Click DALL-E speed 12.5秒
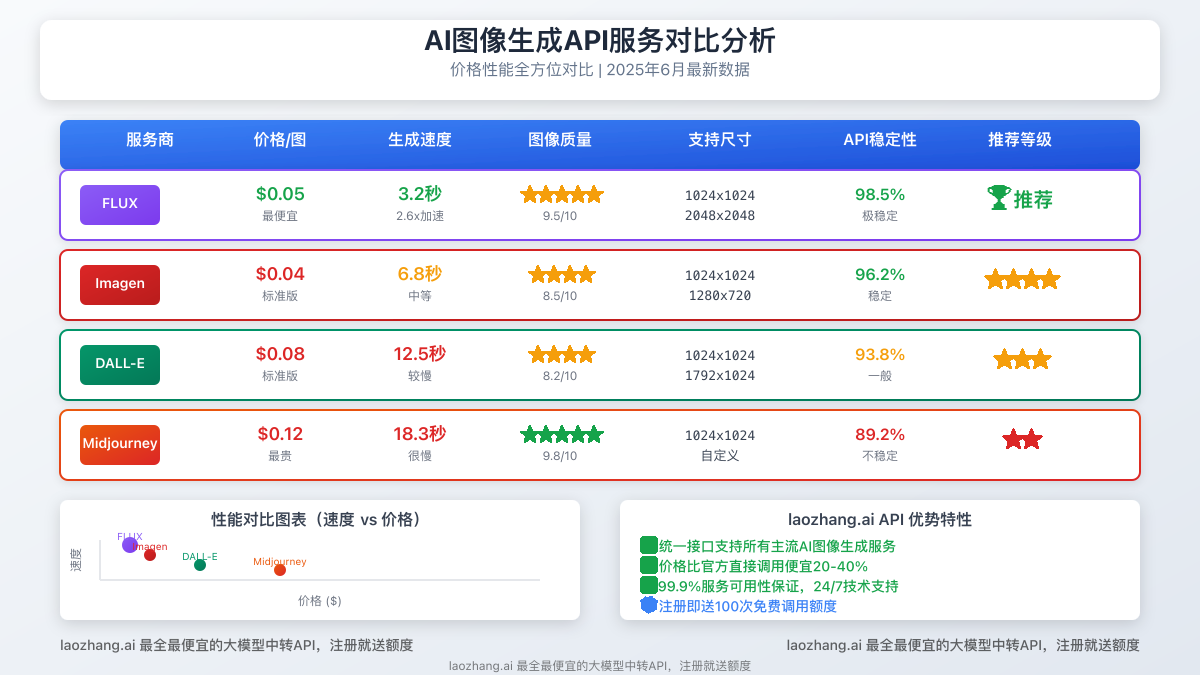Viewport: 1200px width, 675px height. [x=420, y=354]
